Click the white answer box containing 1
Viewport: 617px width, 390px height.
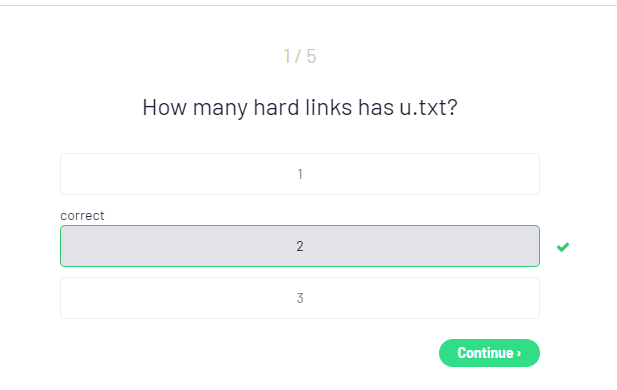coord(300,174)
